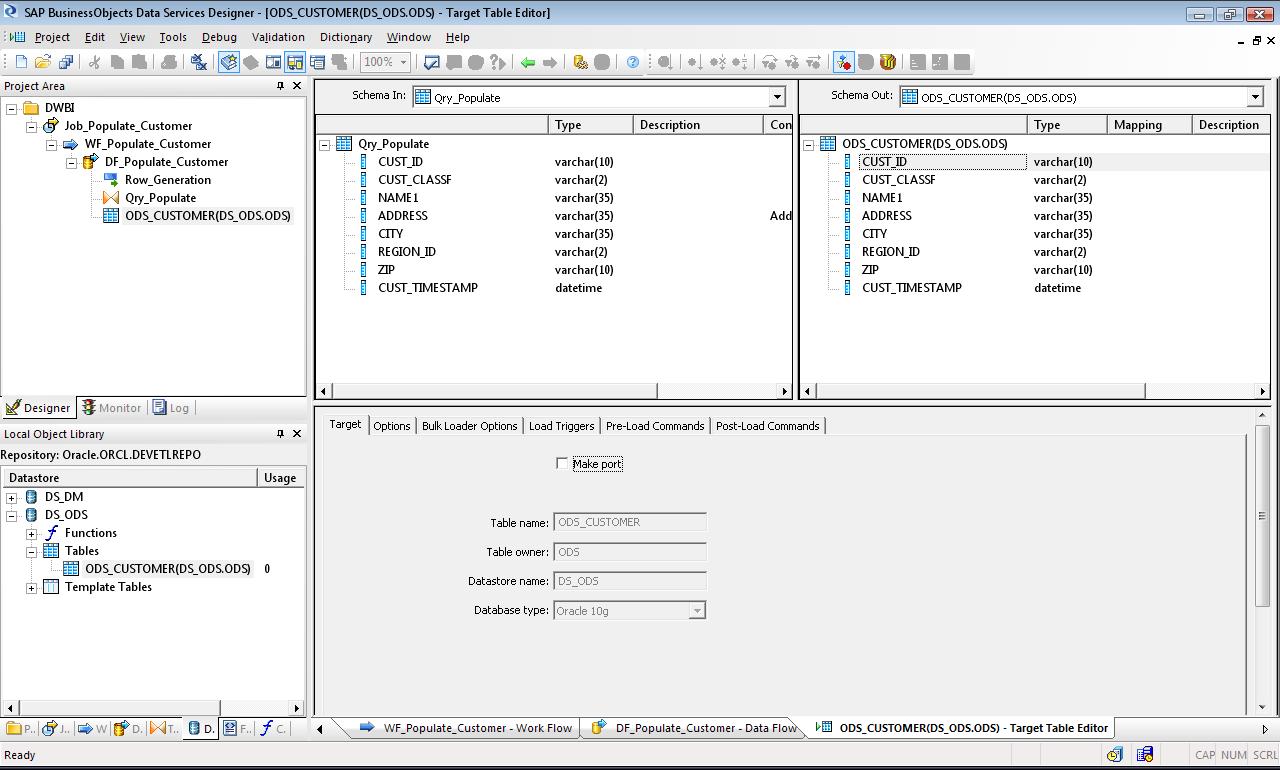The image size is (1280, 770).
Task: Open the Formats tab in object library
Action: (x=238, y=728)
